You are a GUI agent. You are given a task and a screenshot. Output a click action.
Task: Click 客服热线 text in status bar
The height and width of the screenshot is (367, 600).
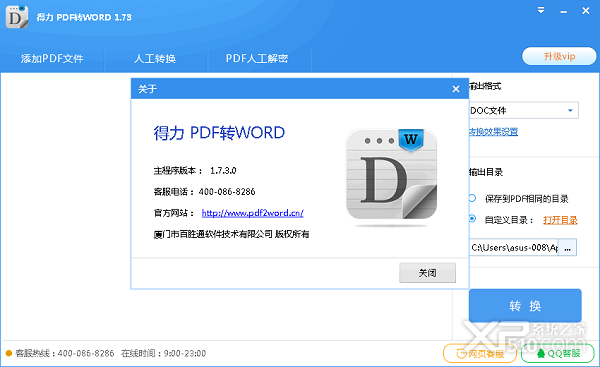pos(65,353)
